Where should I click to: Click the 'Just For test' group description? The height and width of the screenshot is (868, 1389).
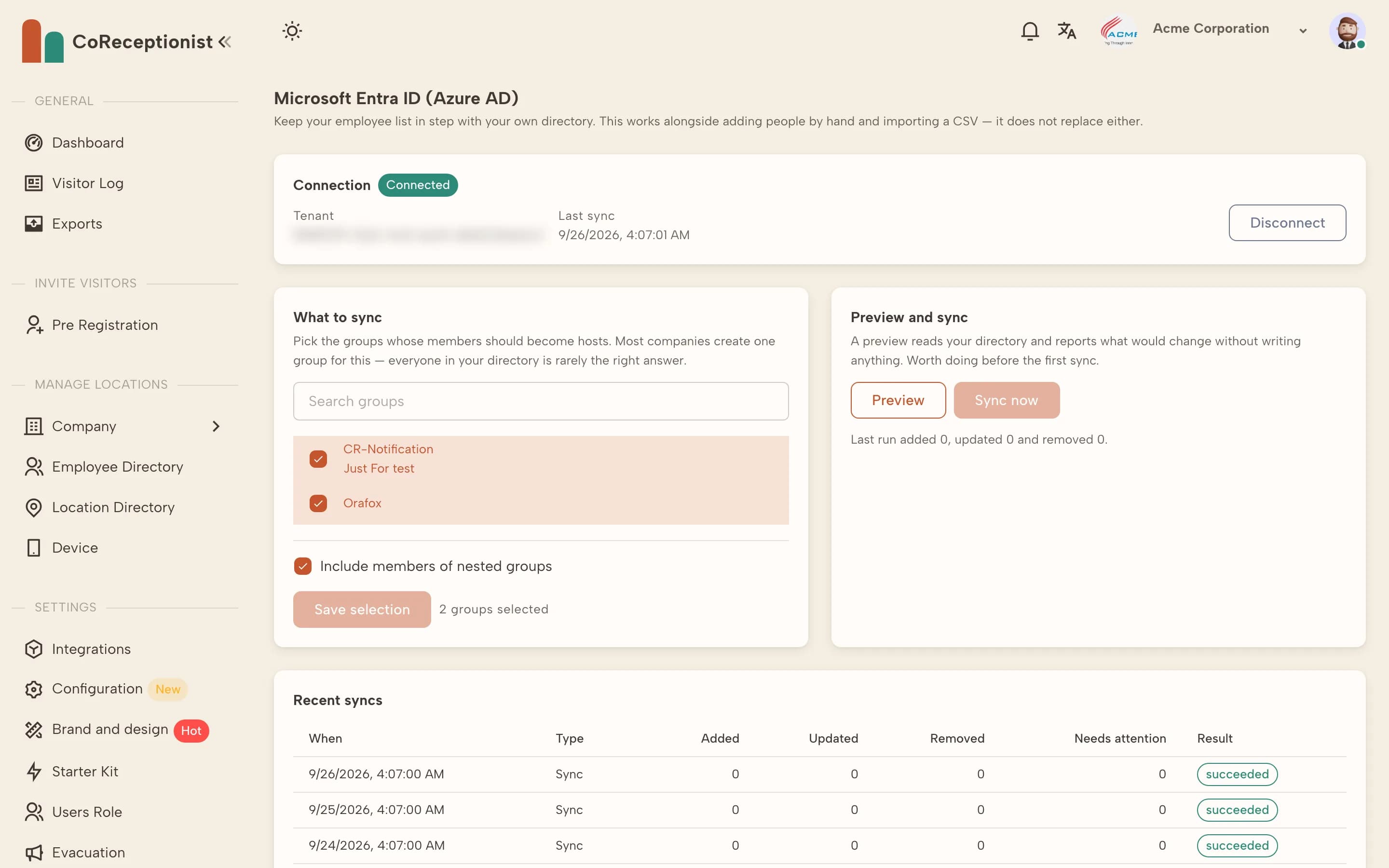click(379, 468)
